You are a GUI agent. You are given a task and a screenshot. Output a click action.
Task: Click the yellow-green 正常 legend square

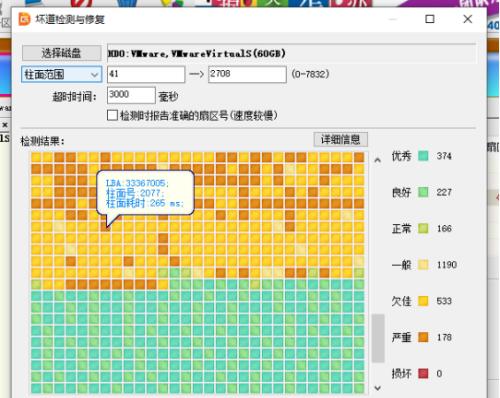(x=423, y=228)
